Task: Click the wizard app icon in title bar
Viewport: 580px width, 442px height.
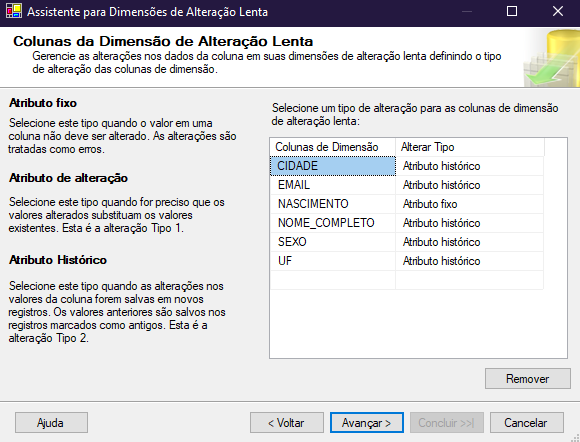Action: point(14,11)
